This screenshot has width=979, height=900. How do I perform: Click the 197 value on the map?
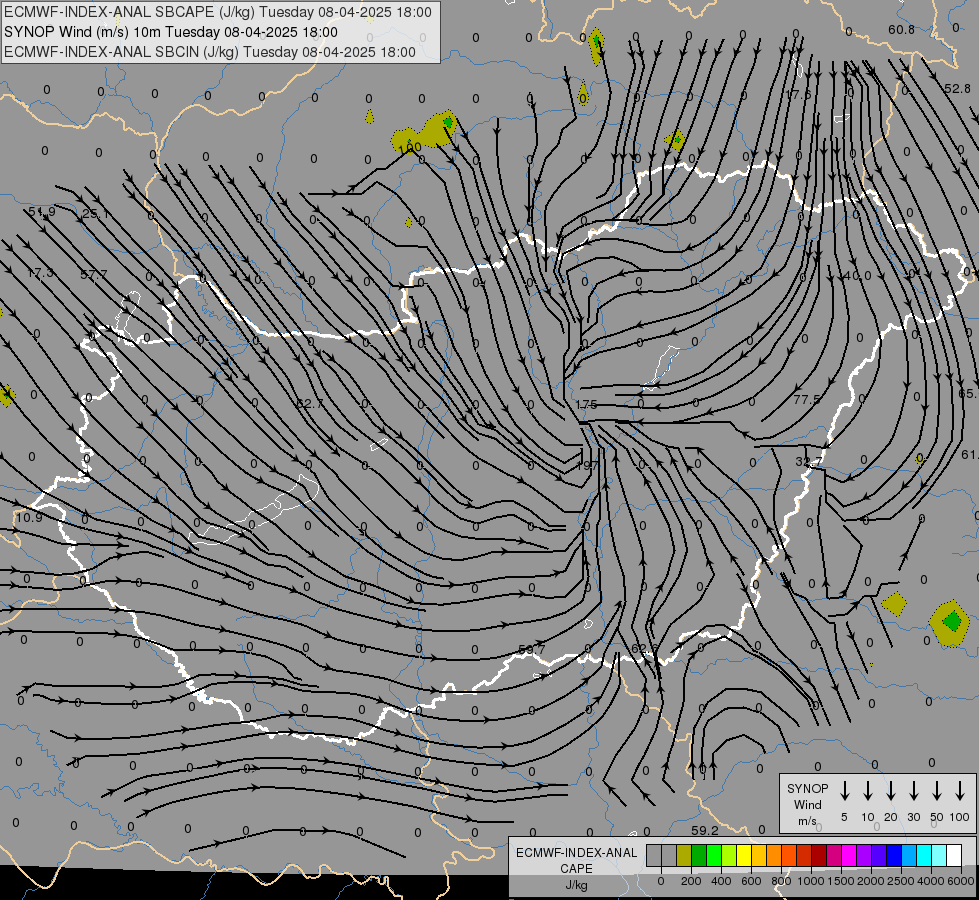587,465
